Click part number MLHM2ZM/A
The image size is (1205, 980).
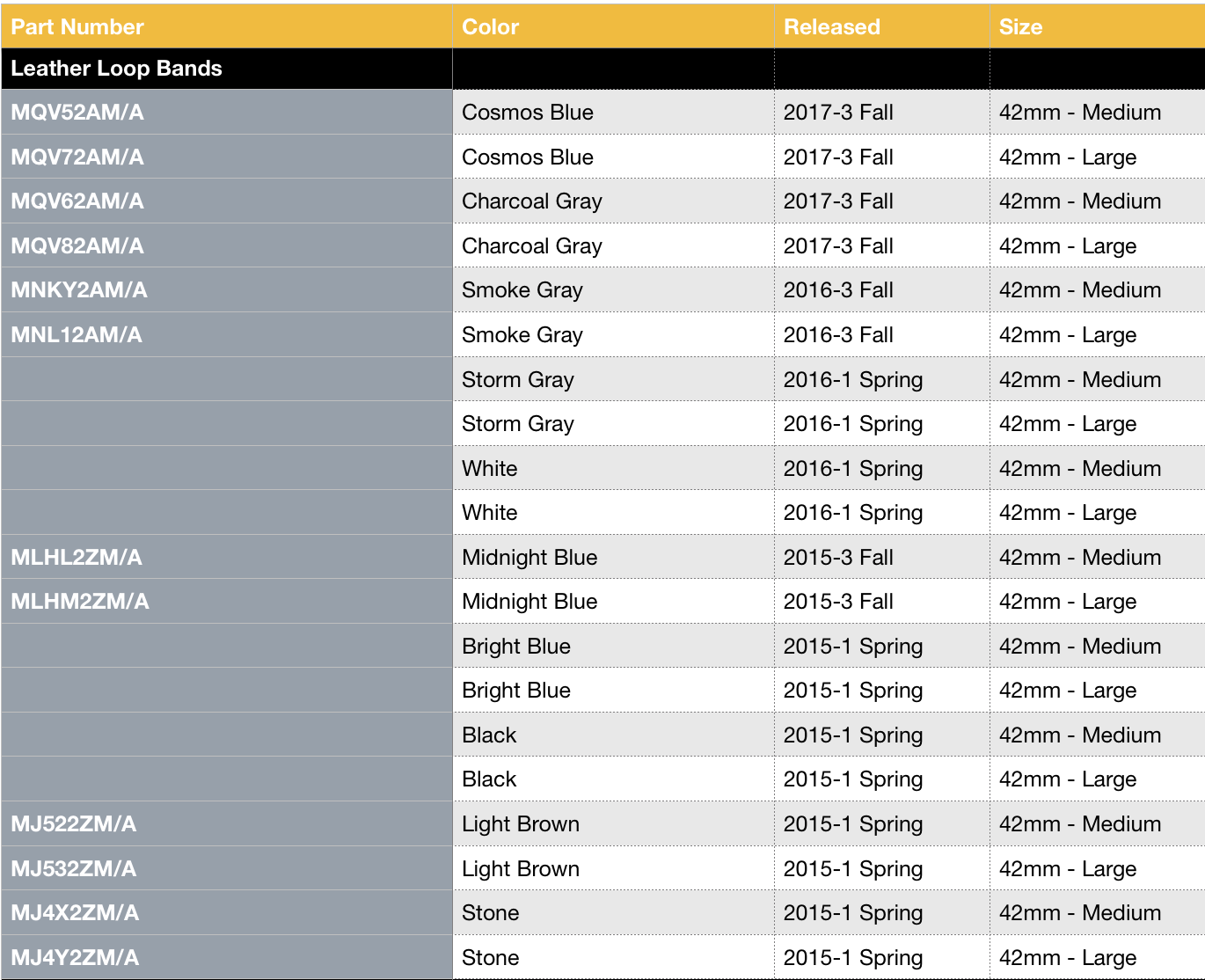click(x=80, y=602)
